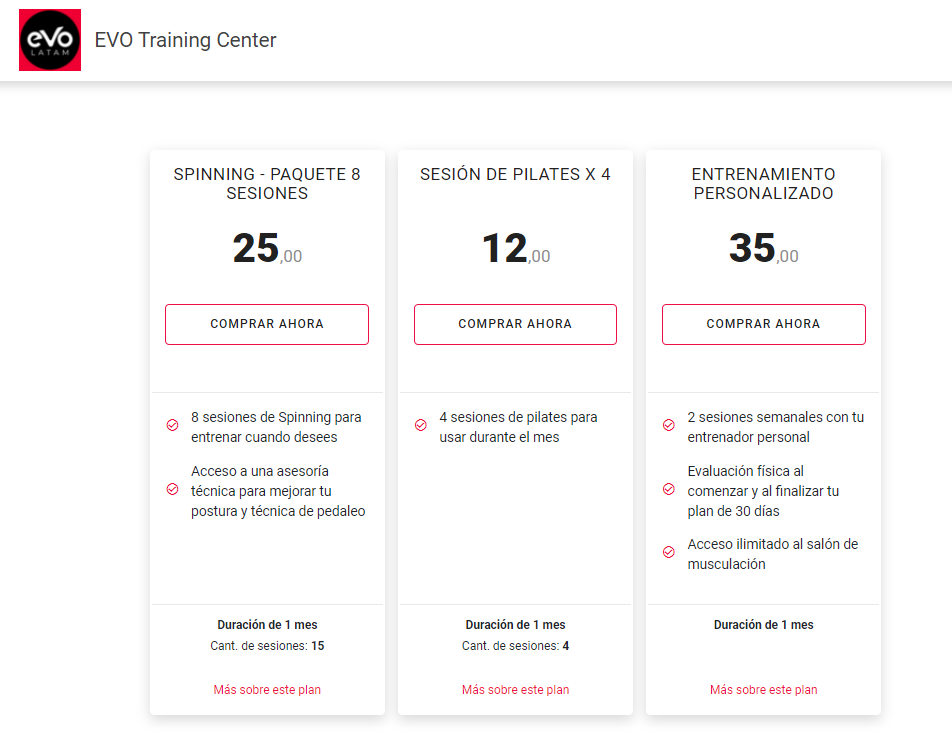Click checkmark beside '8 sesiones de Spinning'
Screen dimensions: 952x754
[x=172, y=425]
